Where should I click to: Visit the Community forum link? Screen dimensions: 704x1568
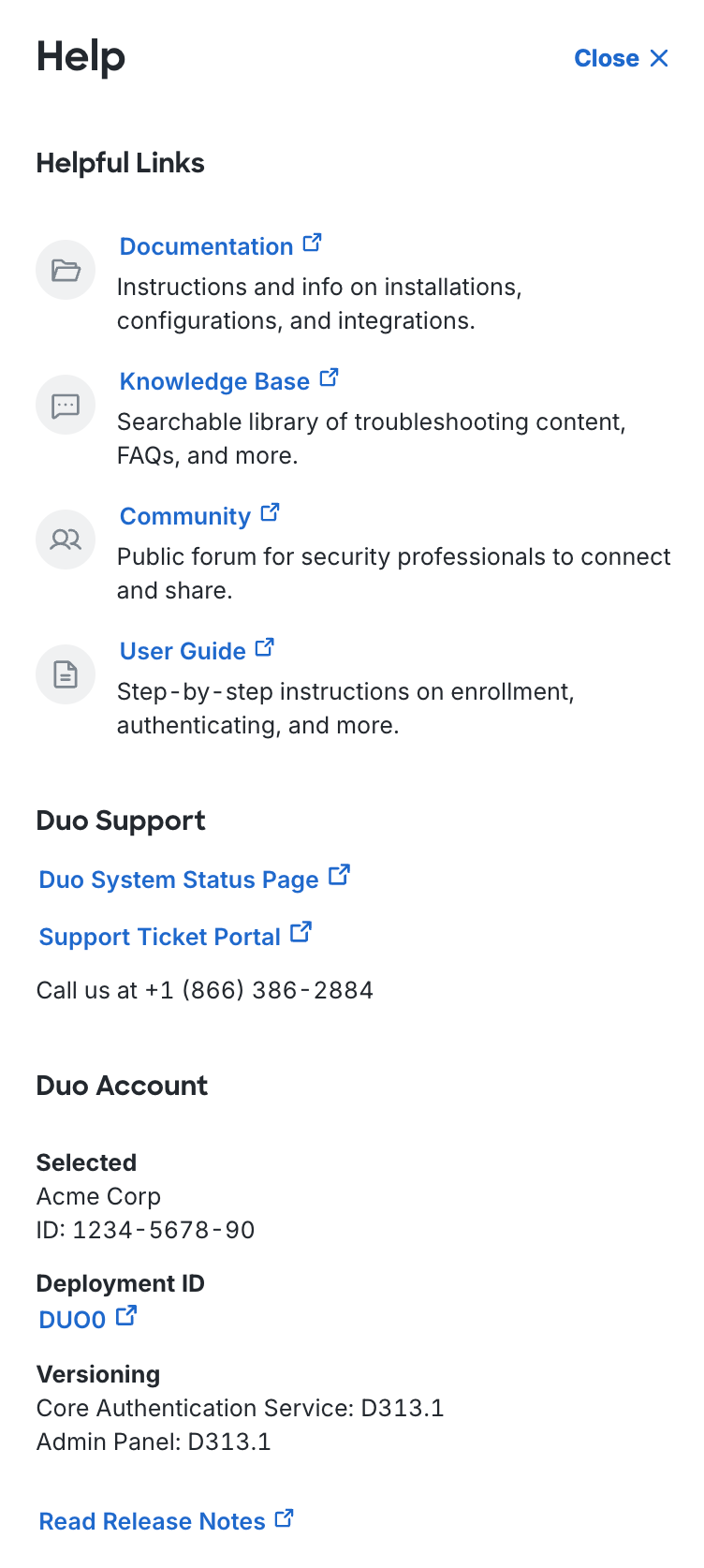tap(184, 517)
